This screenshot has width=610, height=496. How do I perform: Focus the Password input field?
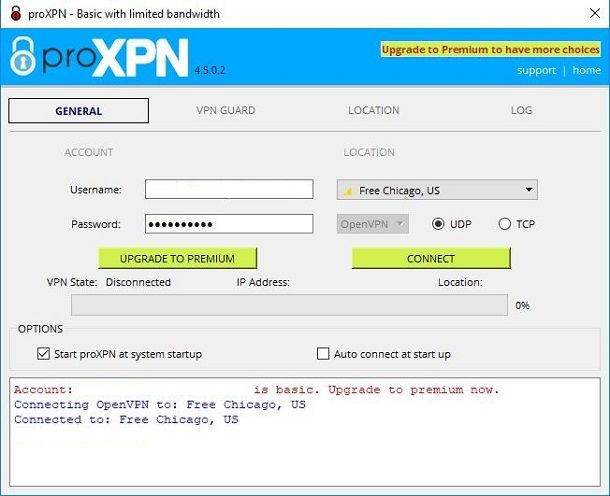(x=229, y=224)
